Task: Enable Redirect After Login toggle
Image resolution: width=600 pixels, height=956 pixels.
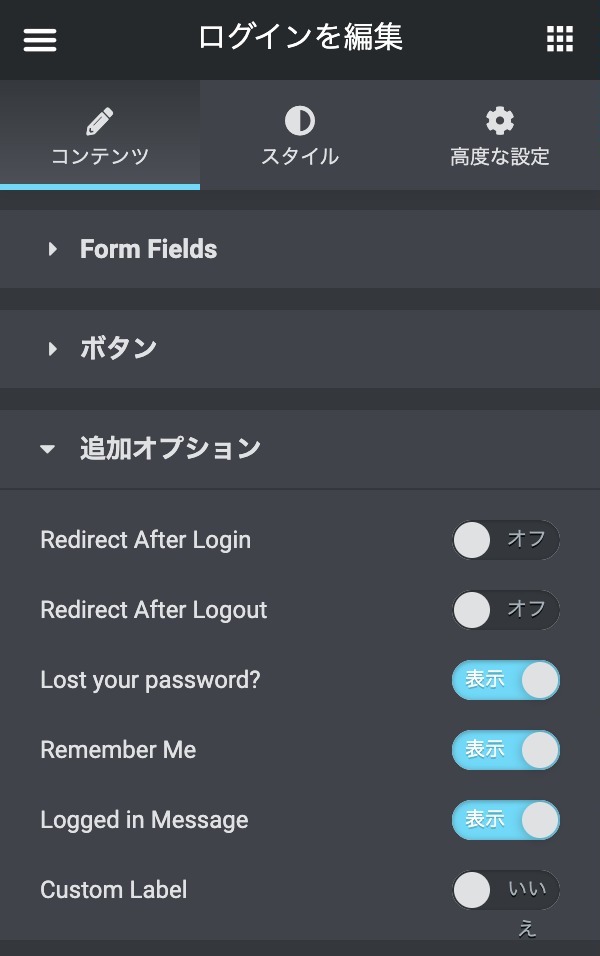Action: pos(505,540)
